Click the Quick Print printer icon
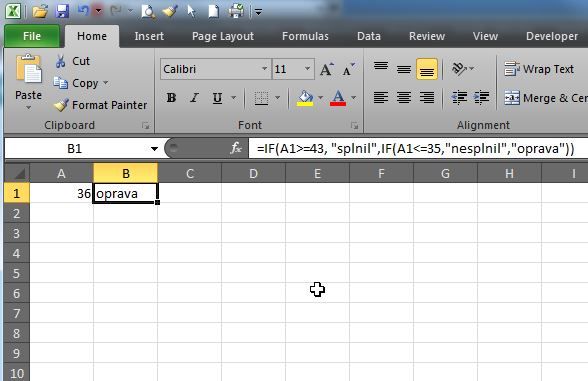Image resolution: width=588 pixels, height=381 pixels. point(236,11)
